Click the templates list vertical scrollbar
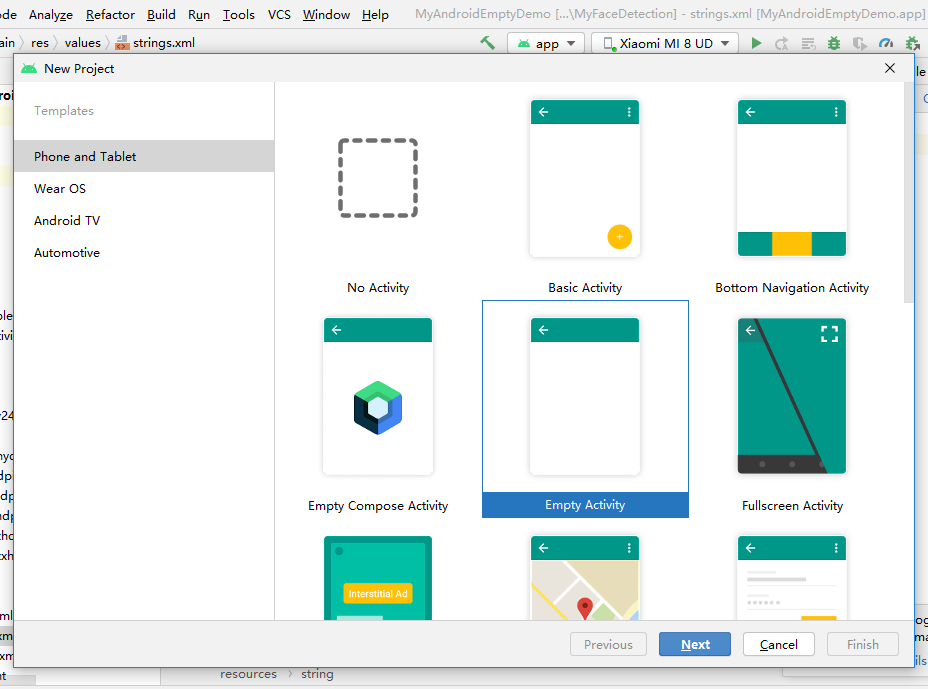This screenshot has height=689, width=928. 909,193
